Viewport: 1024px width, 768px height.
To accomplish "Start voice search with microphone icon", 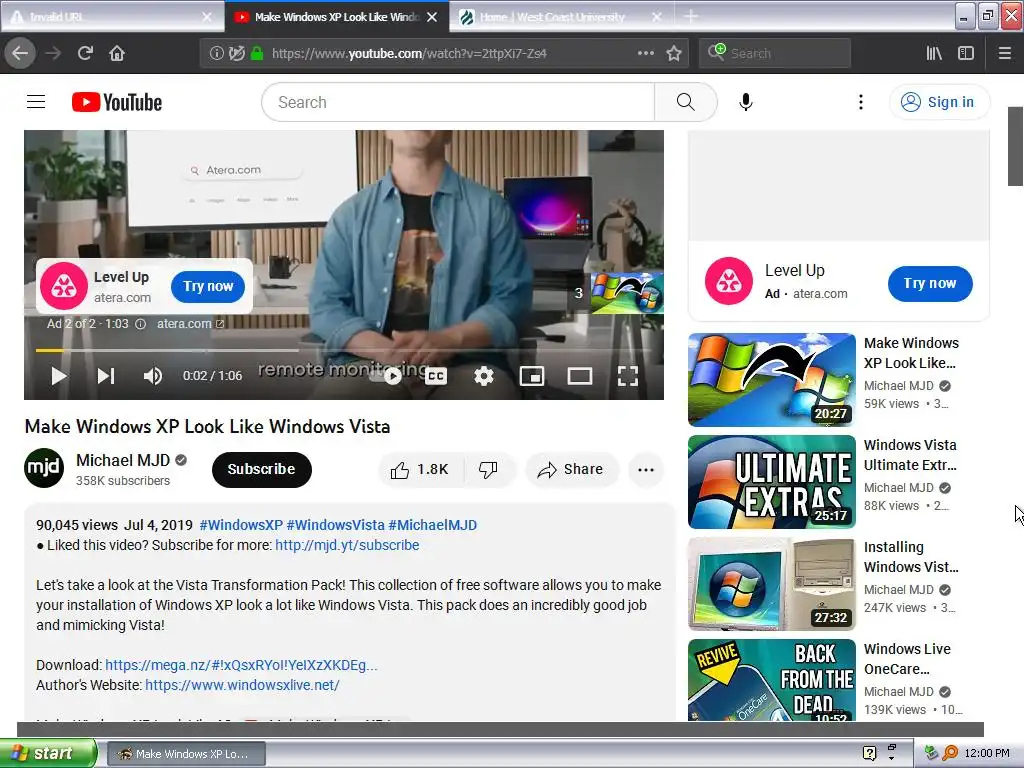I will (746, 102).
